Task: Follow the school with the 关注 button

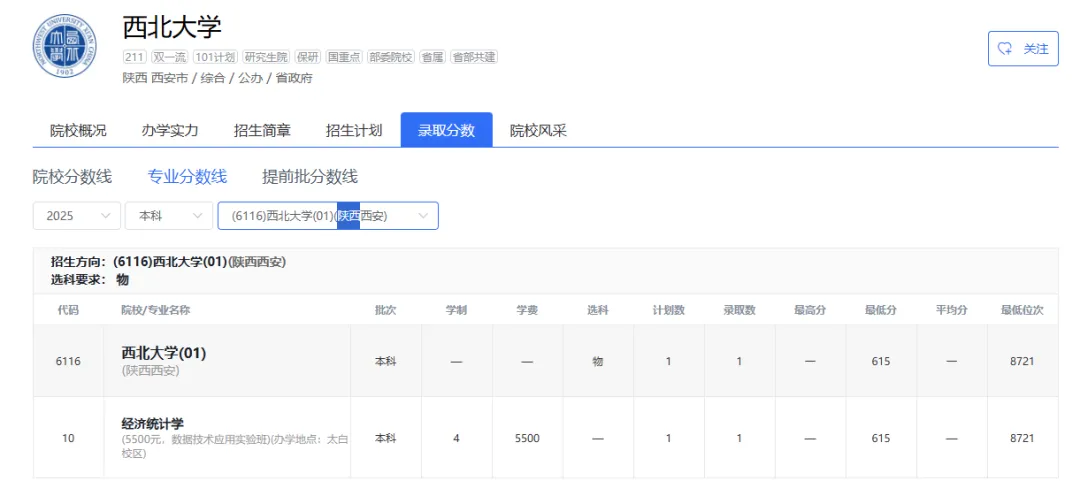Action: (1023, 48)
